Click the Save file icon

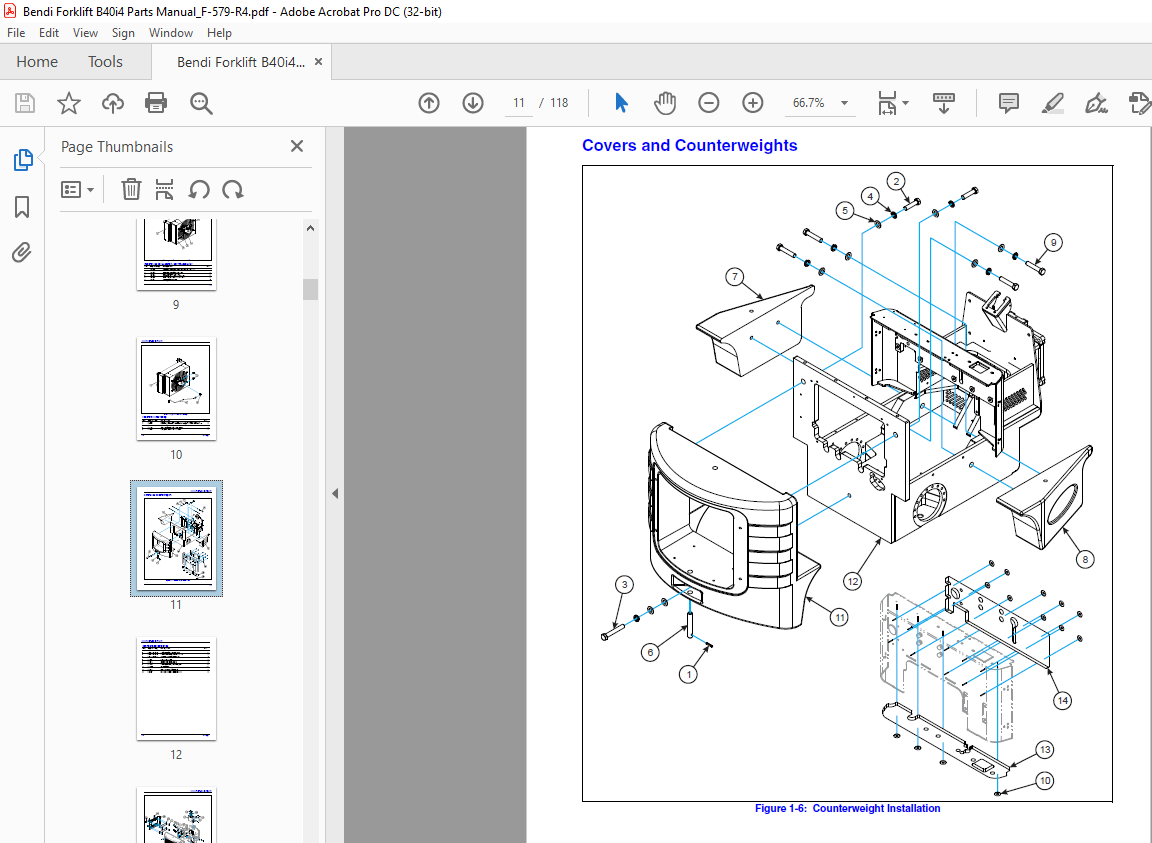click(x=25, y=103)
